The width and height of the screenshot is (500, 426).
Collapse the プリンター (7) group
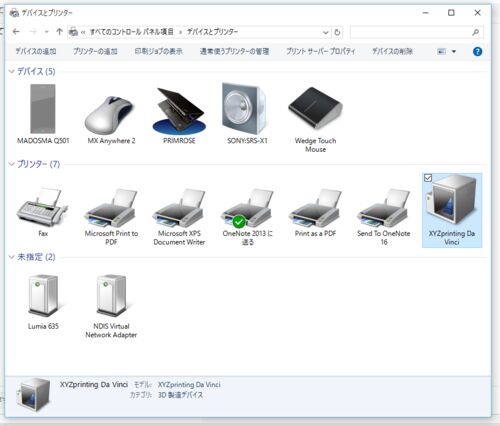click(x=12, y=164)
